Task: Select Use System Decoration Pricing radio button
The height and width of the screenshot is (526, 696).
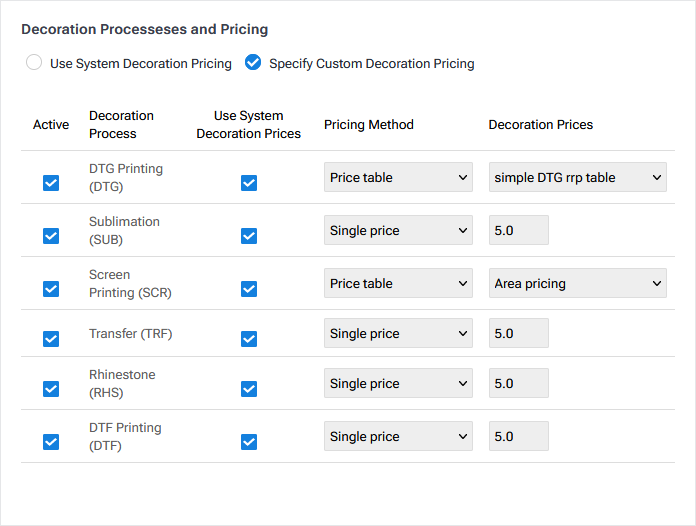Action: coord(34,63)
